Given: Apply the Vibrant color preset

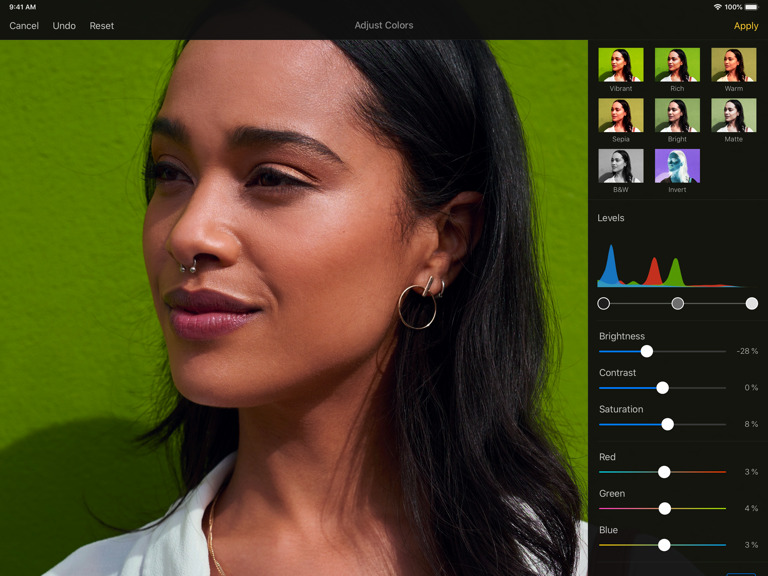Looking at the screenshot, I should tap(620, 65).
